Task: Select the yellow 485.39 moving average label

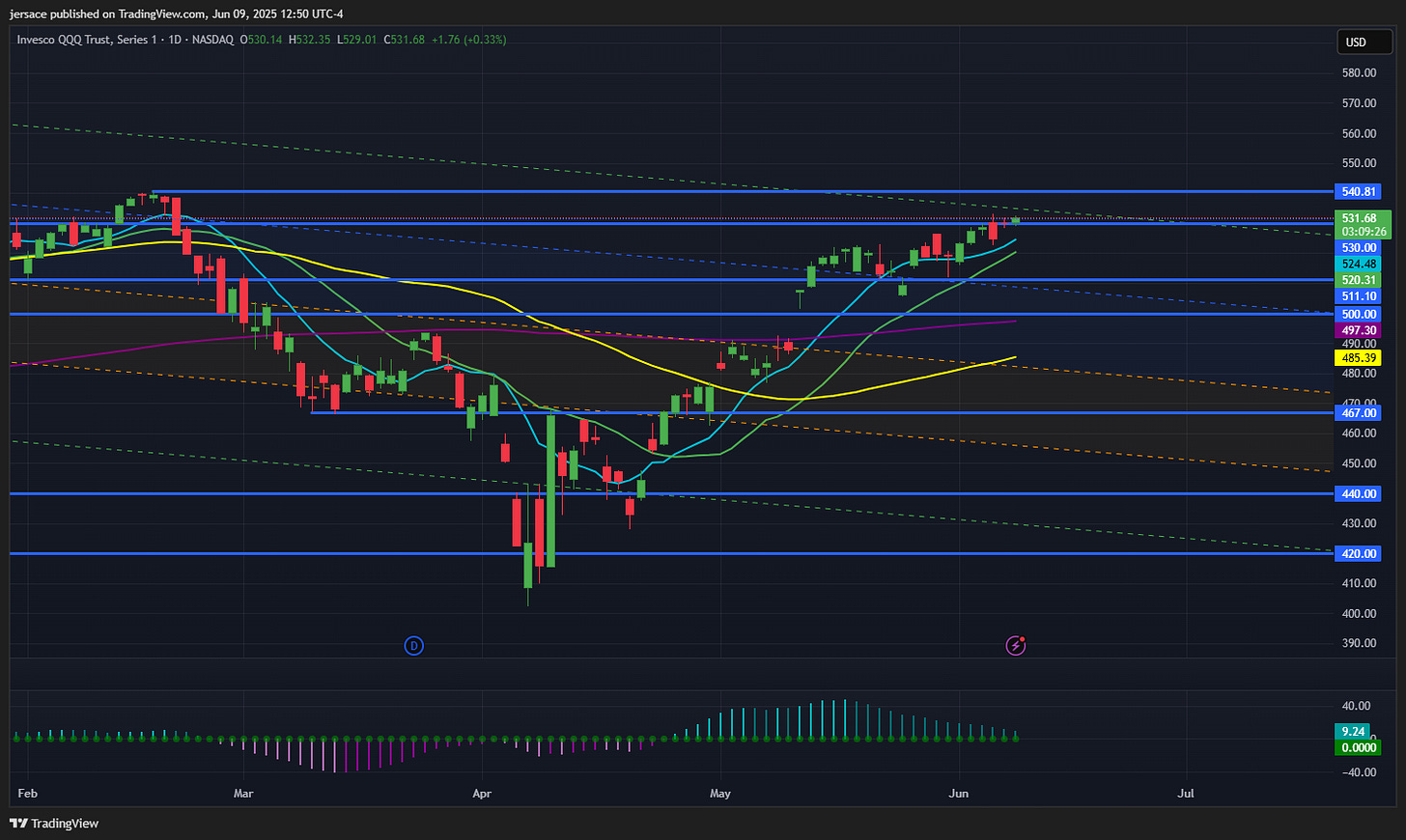Action: click(x=1358, y=357)
